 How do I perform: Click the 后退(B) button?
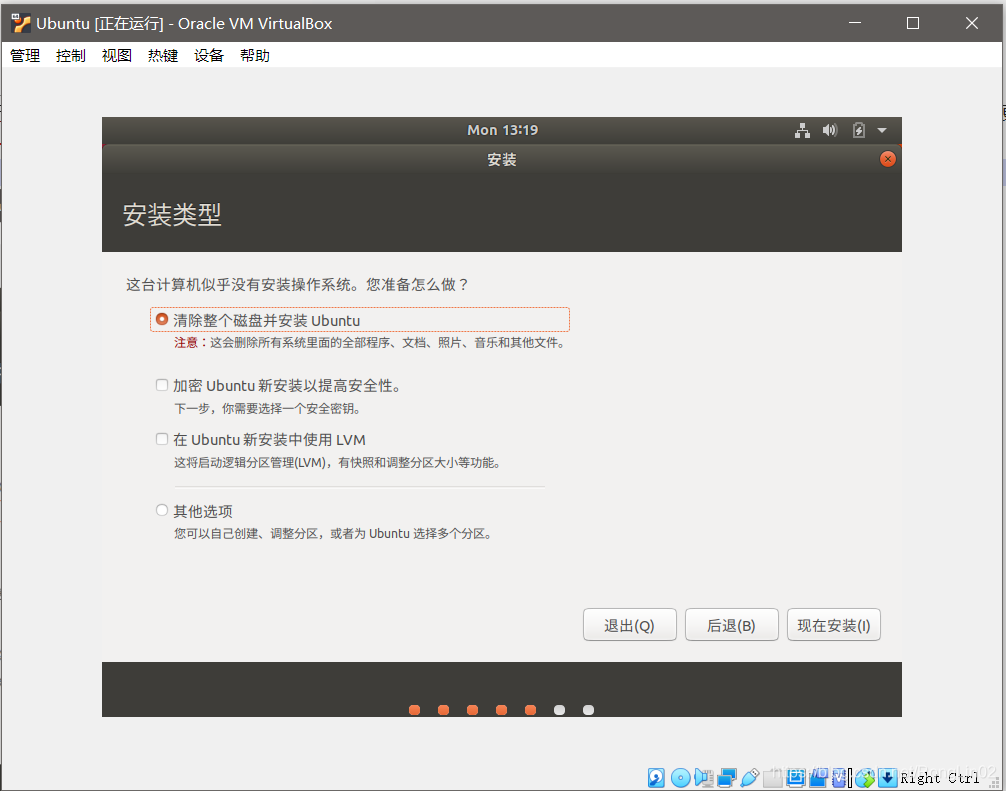tap(731, 625)
